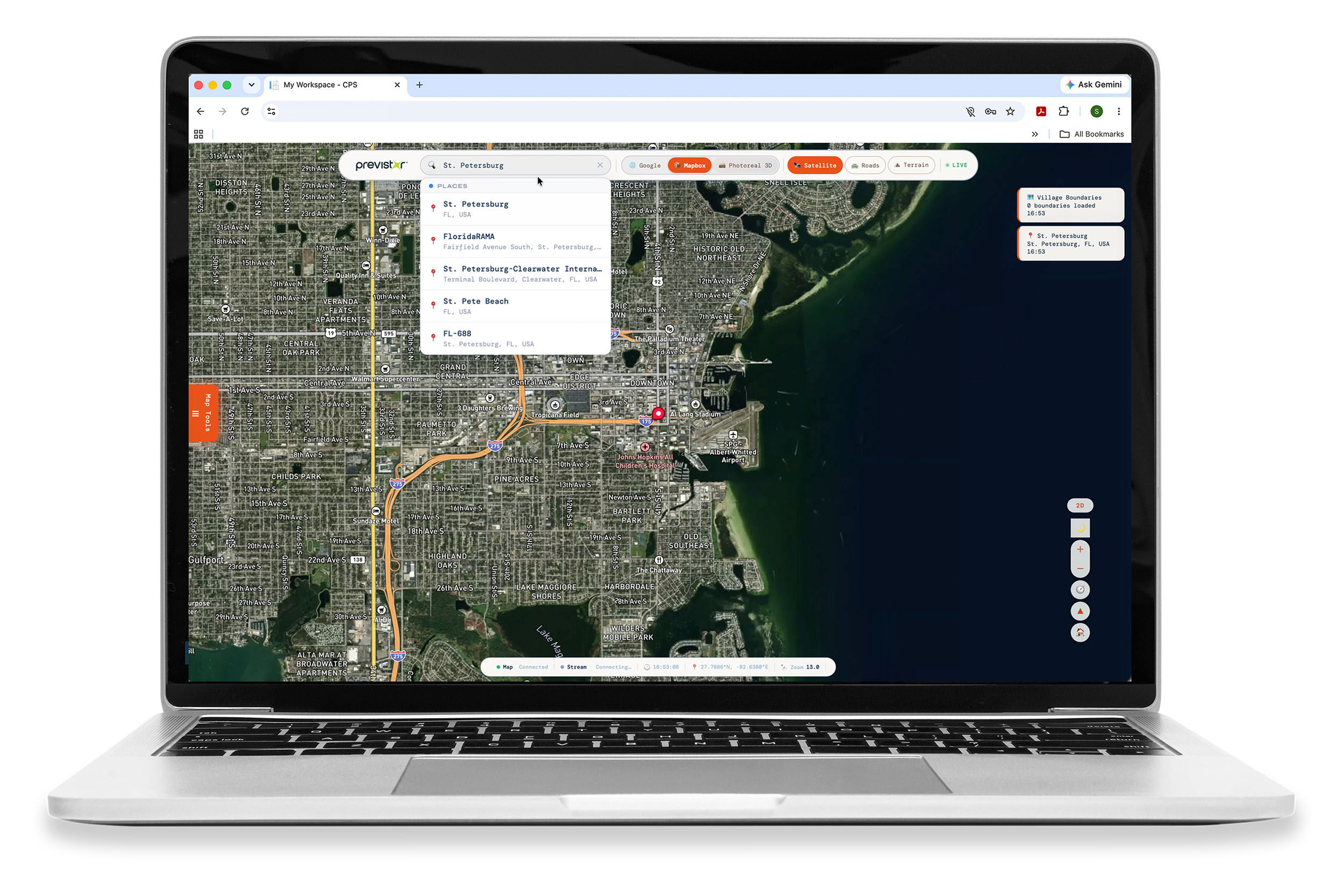
Task: Click the Stream Connecting status entry
Action: 596,668
